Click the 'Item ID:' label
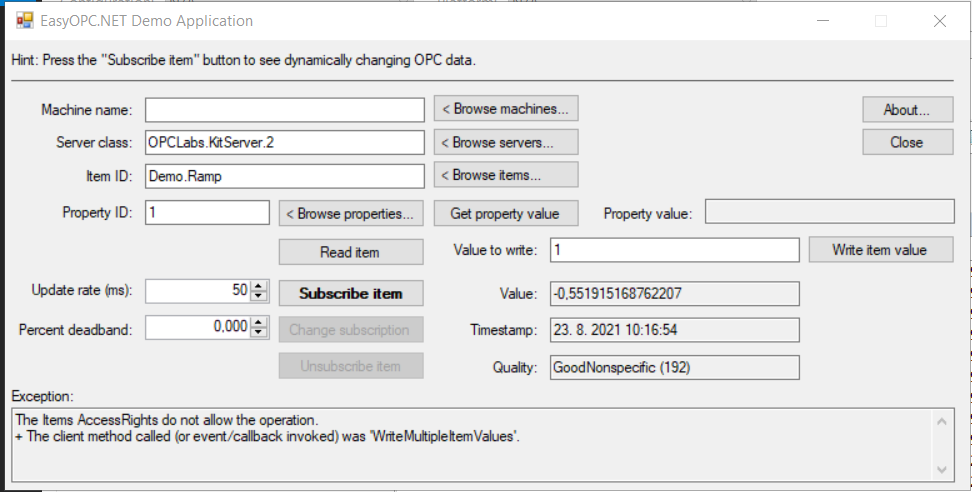This screenshot has width=972, height=492. tap(109, 177)
